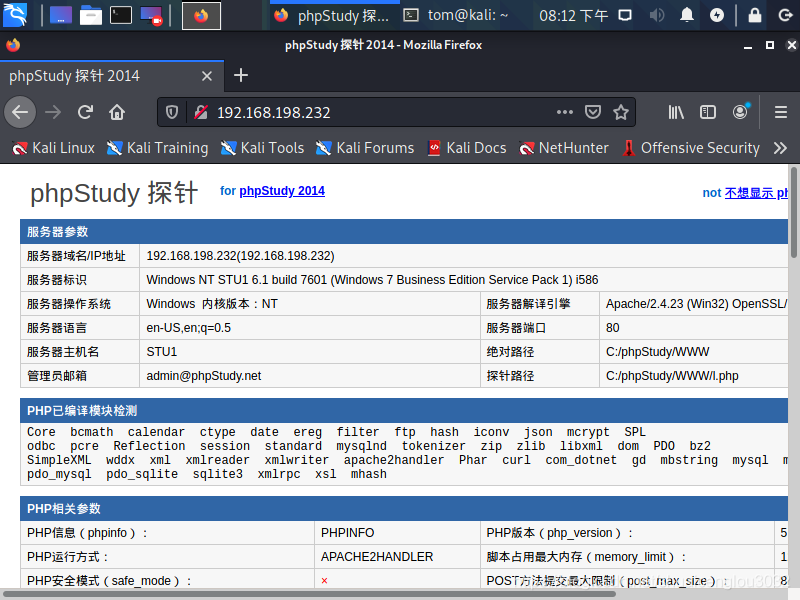
Task: Show desktop via the blue panel icon
Action: tap(60, 15)
